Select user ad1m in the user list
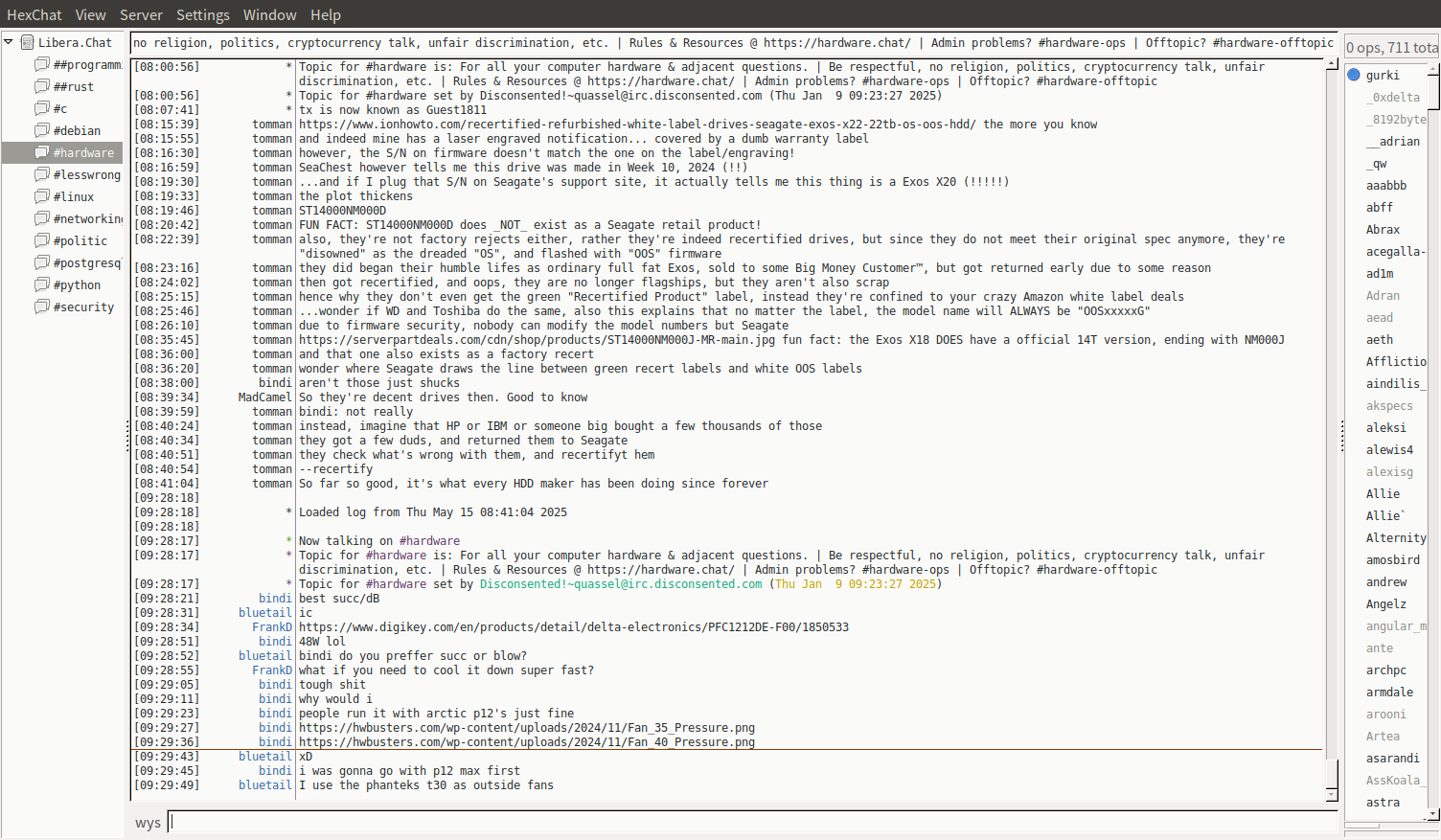 coord(1380,273)
